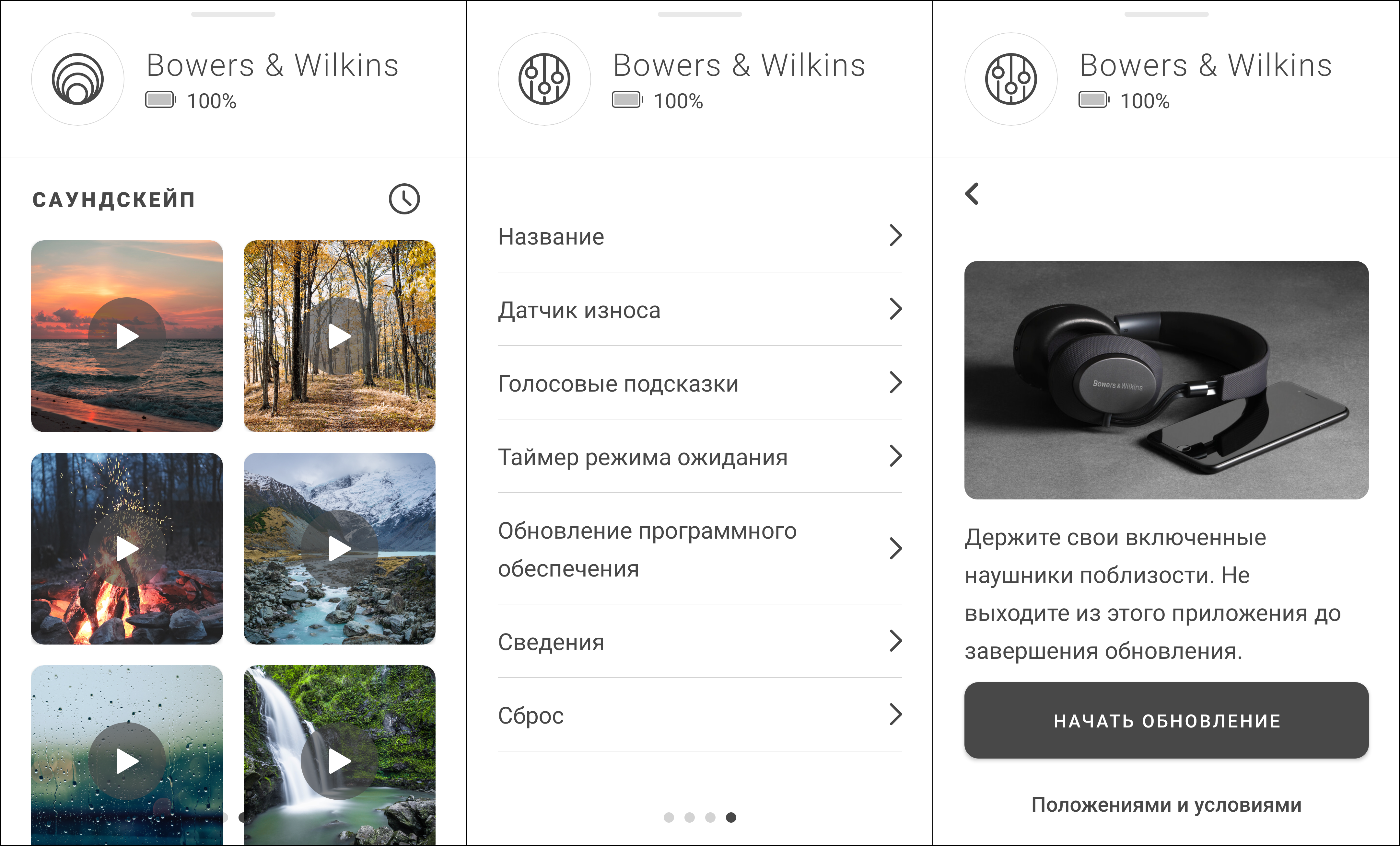Play the mountain stream soundscape

click(x=339, y=548)
